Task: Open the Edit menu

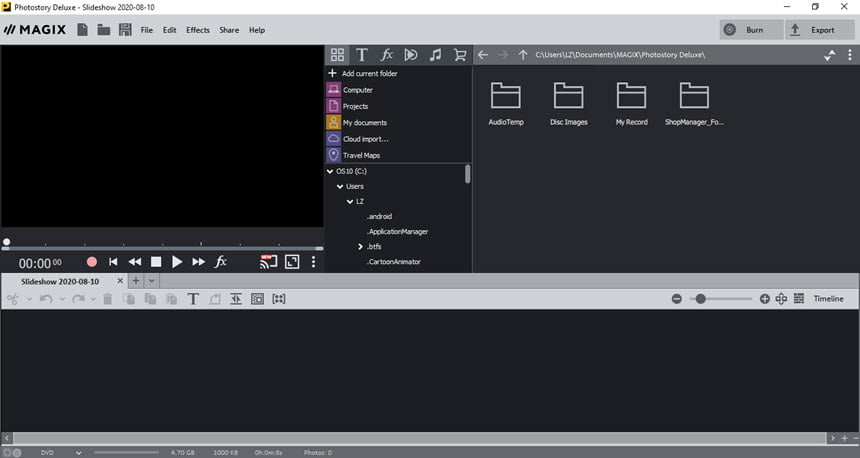Action: [169, 30]
